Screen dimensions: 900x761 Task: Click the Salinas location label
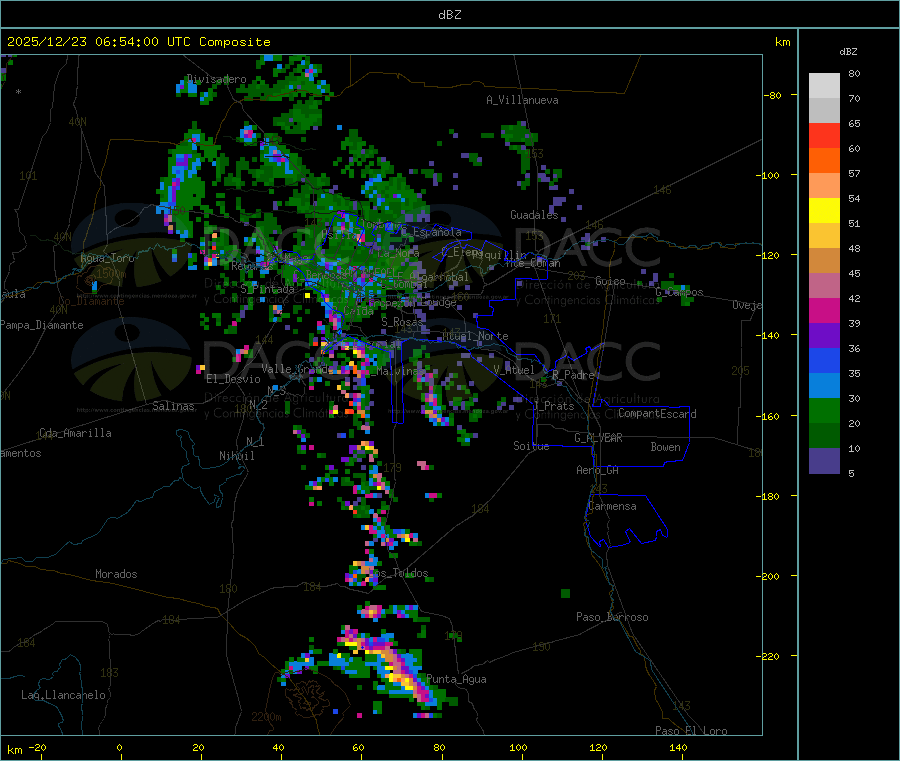click(173, 406)
